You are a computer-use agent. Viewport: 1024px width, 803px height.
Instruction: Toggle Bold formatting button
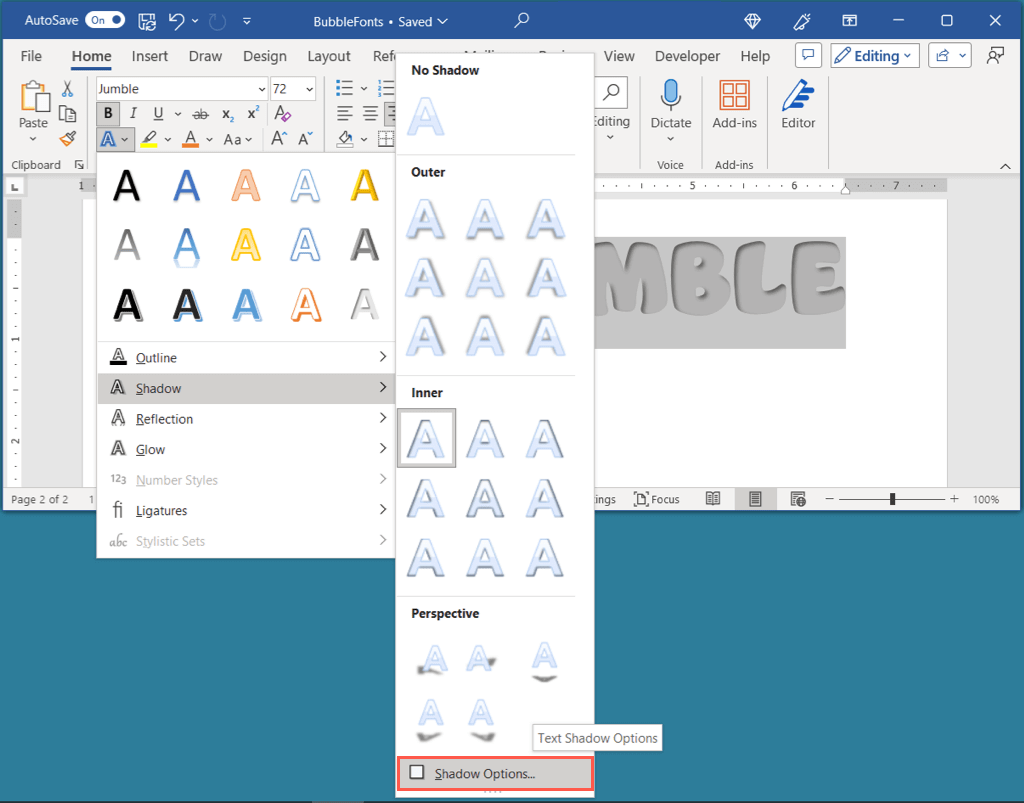107,114
